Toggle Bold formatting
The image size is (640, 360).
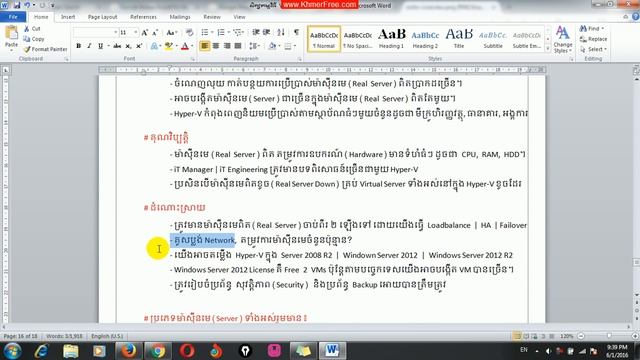pyautogui.click(x=78, y=46)
